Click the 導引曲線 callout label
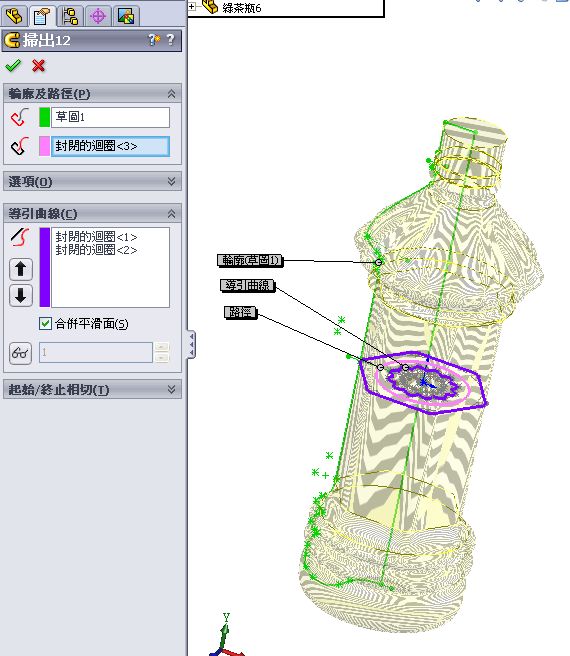The height and width of the screenshot is (656, 570). (x=247, y=285)
